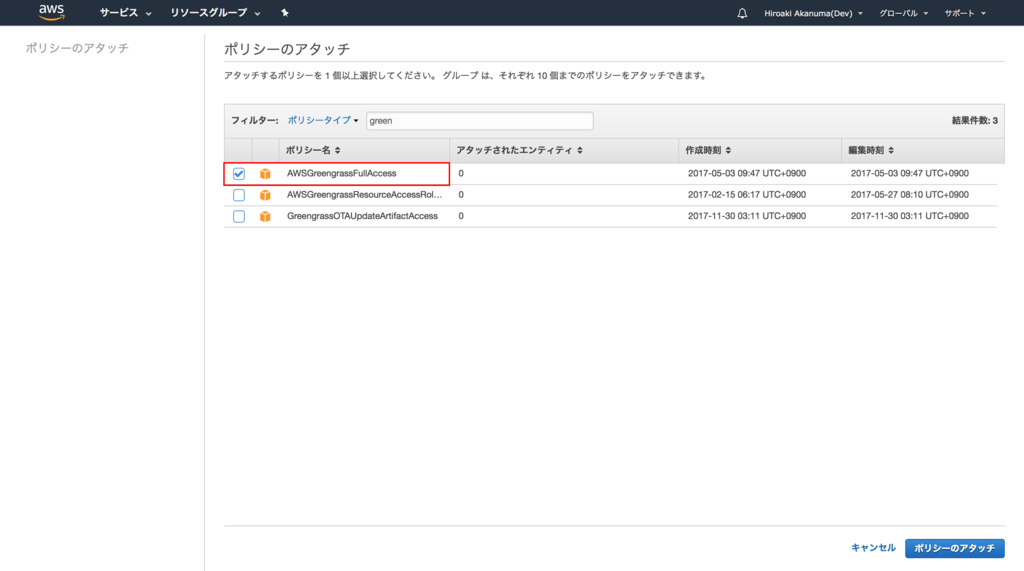Screen dimensions: 1024x571
Task: Sort by ポリシー名 column
Action: pos(313,150)
